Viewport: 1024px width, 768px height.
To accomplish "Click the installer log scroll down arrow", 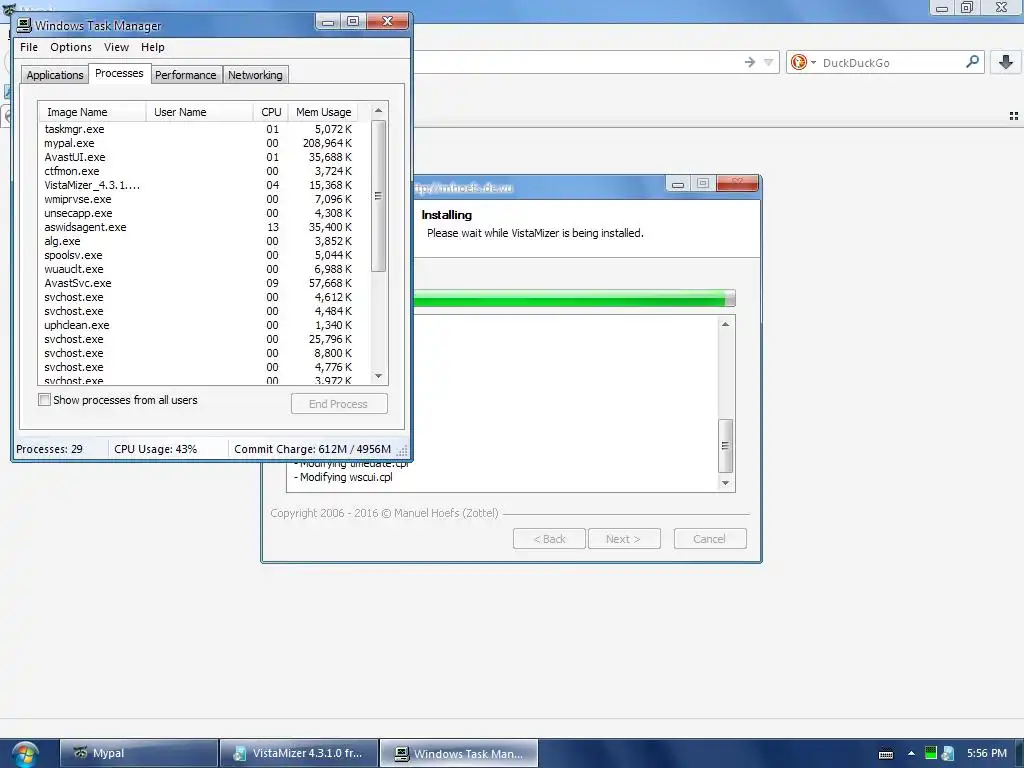I will (x=726, y=483).
